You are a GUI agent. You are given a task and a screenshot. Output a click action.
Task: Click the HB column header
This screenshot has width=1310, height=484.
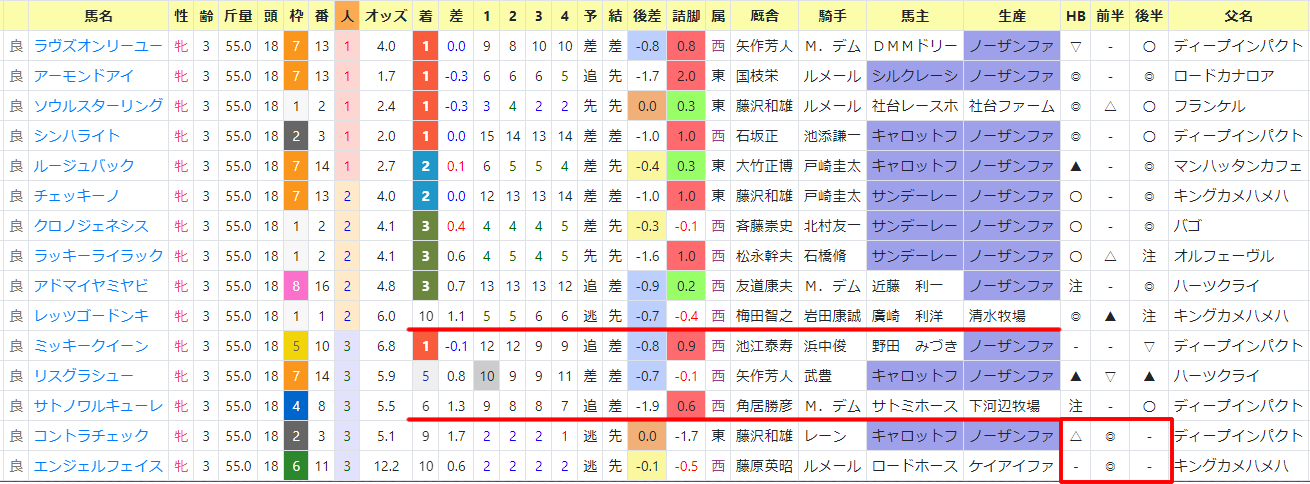pos(1076,16)
